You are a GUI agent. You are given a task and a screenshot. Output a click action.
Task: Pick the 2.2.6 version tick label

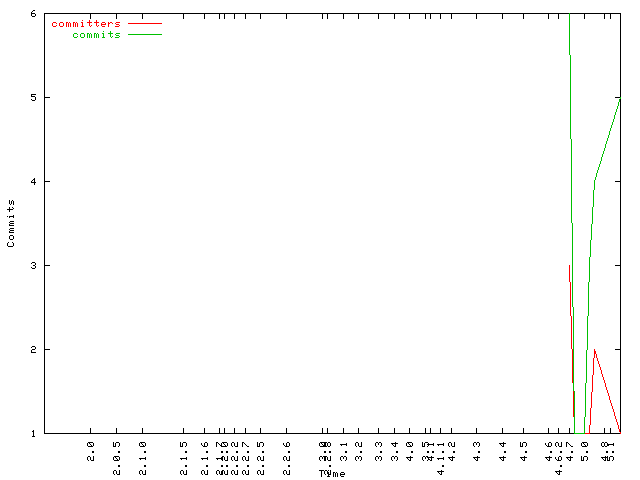(x=287, y=450)
